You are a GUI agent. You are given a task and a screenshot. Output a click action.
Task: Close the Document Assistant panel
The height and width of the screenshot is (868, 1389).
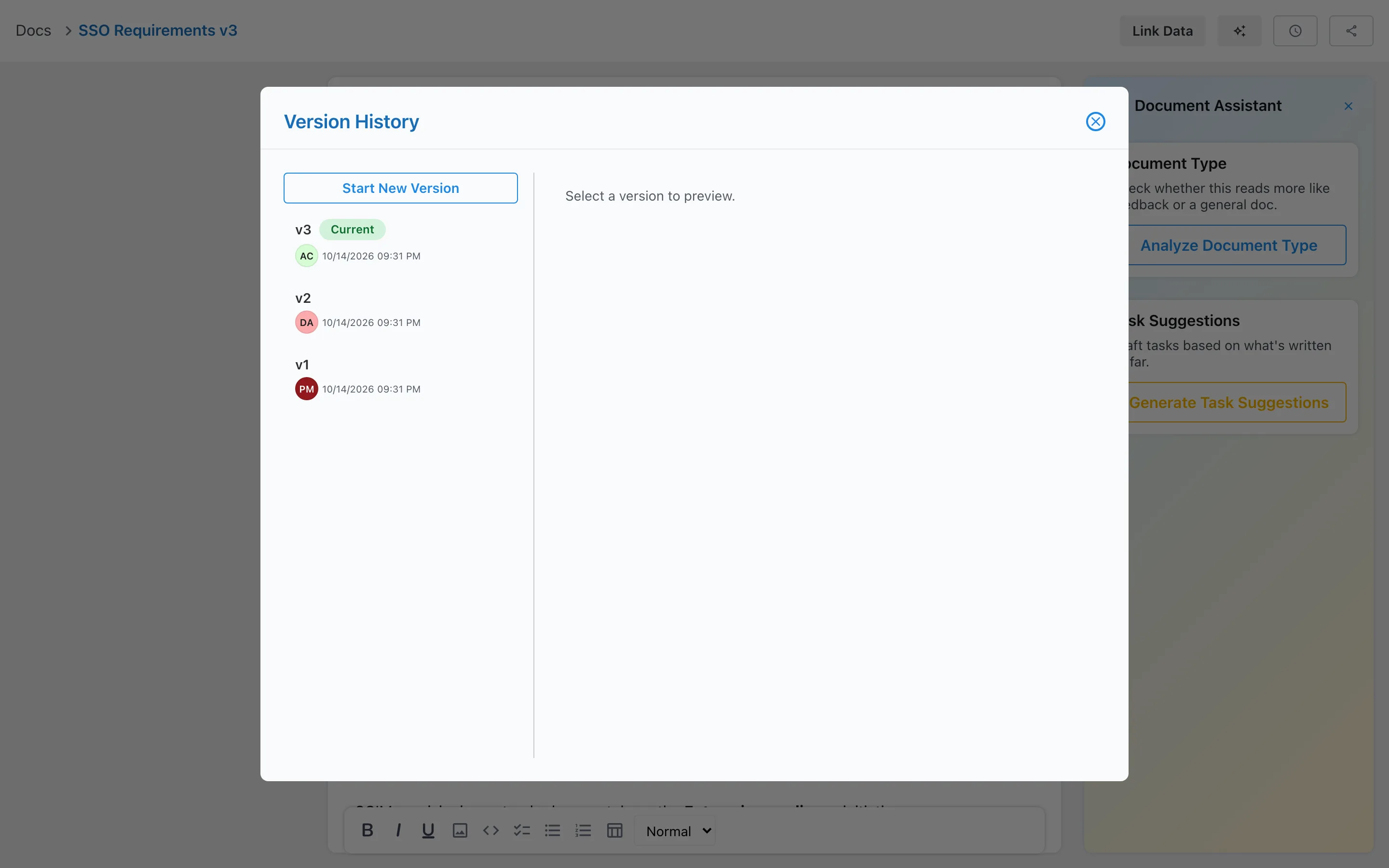tap(1348, 106)
